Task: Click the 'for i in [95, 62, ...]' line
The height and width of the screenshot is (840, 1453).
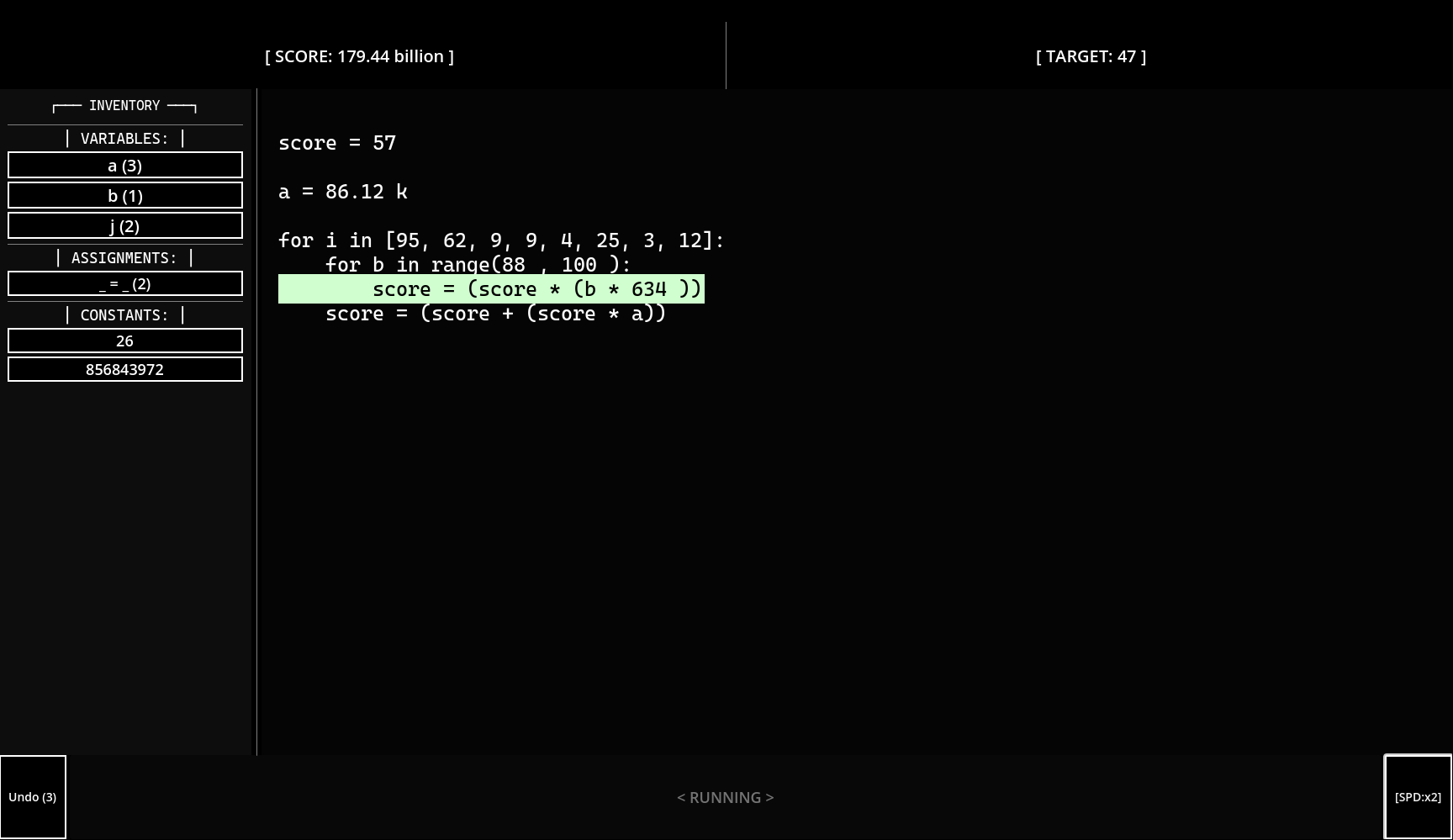Action: click(x=501, y=240)
